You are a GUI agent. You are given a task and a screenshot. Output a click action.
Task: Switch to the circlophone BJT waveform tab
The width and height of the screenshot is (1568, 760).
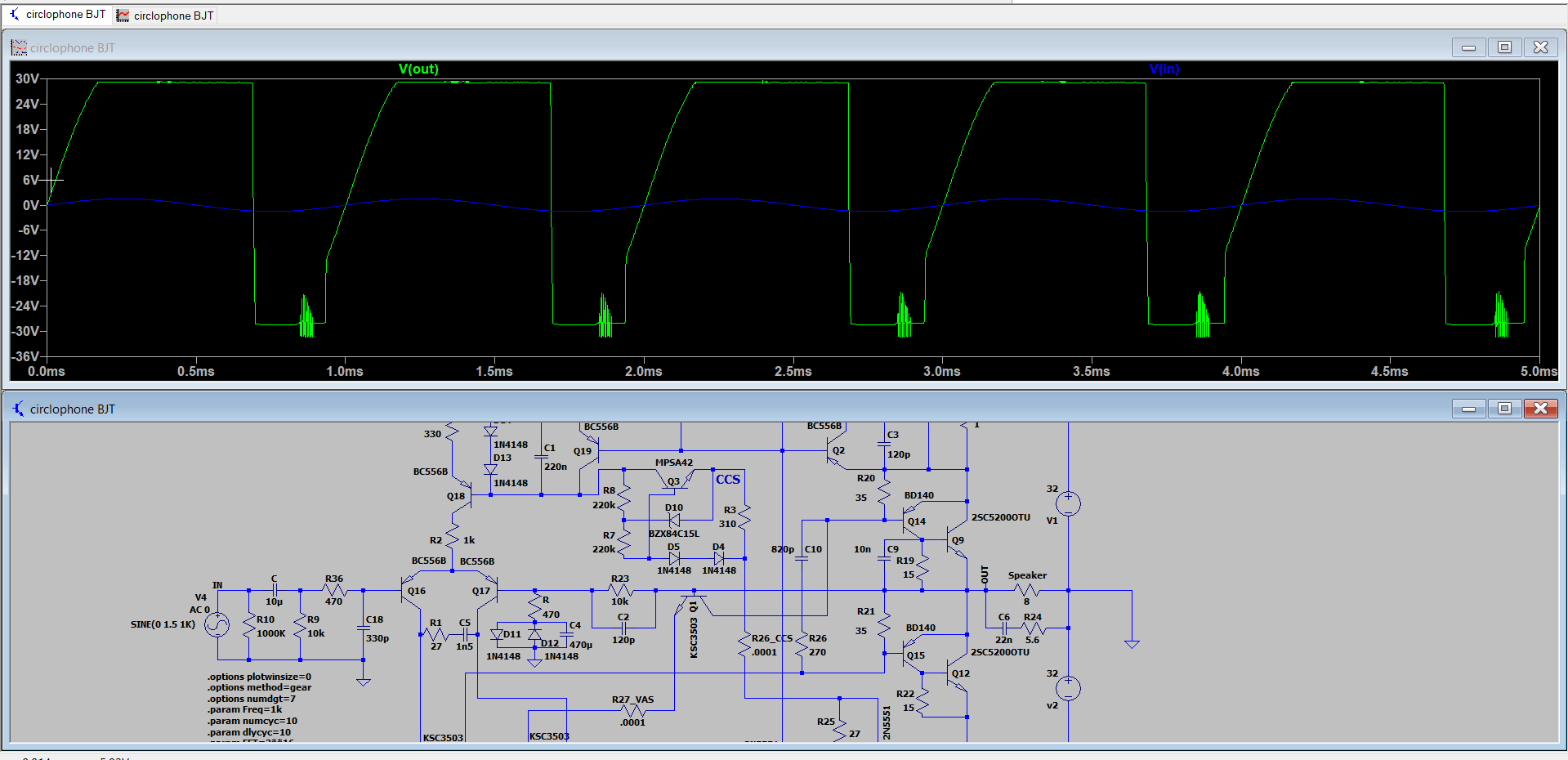tap(165, 15)
